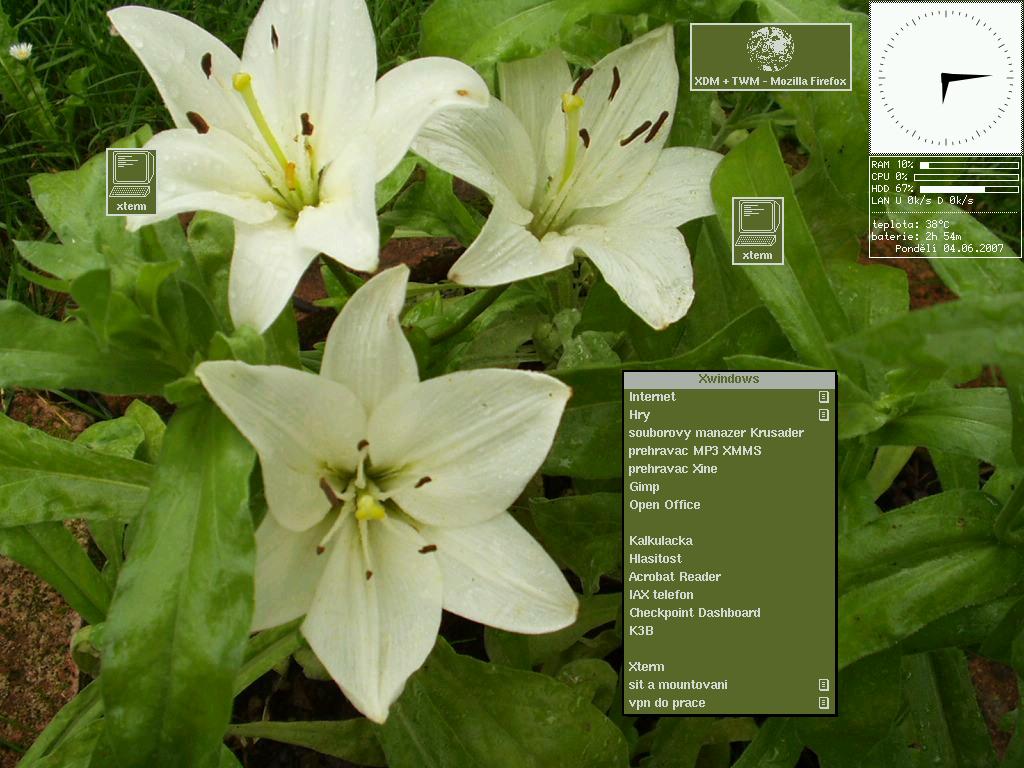This screenshot has width=1024, height=768.
Task: Open the xterm icon on the left
Action: [131, 181]
